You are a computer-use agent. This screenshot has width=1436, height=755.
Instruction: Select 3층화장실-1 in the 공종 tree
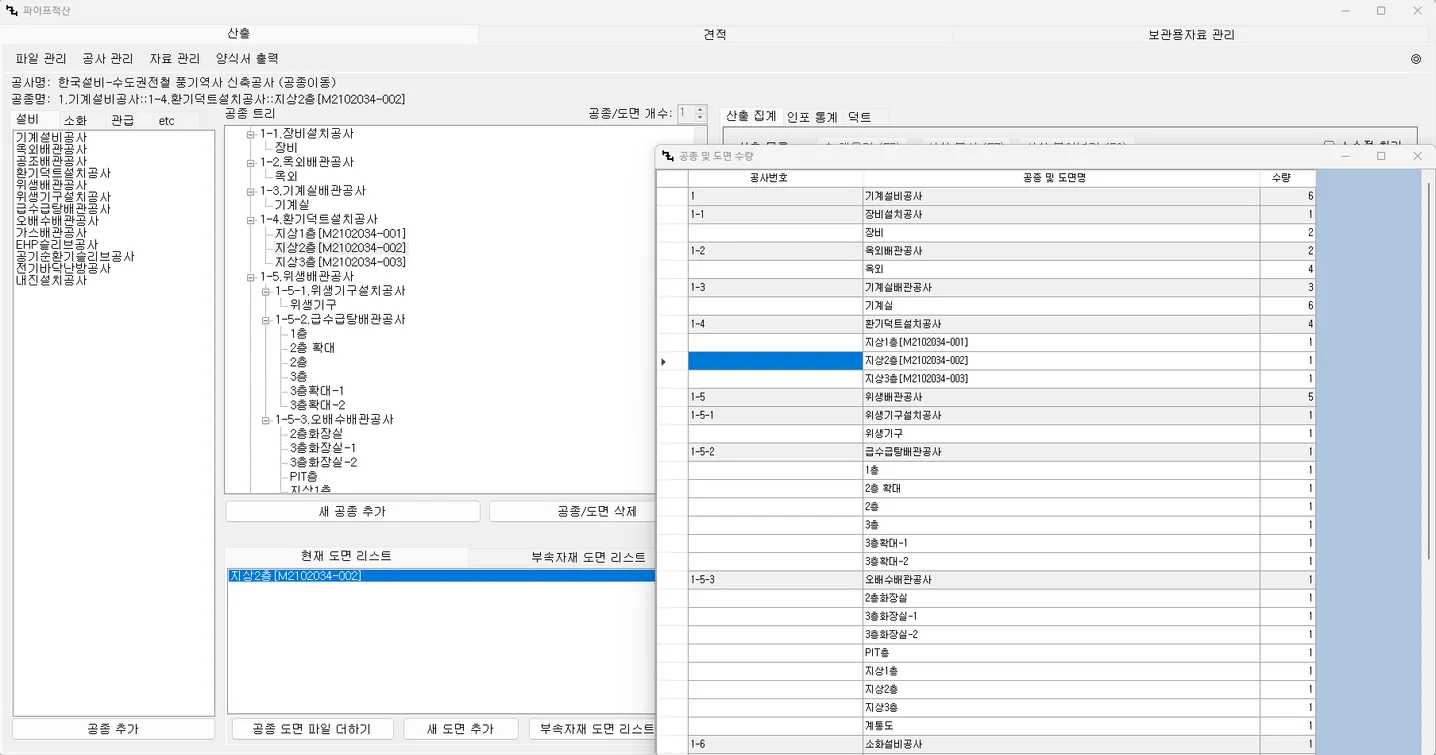(323, 448)
